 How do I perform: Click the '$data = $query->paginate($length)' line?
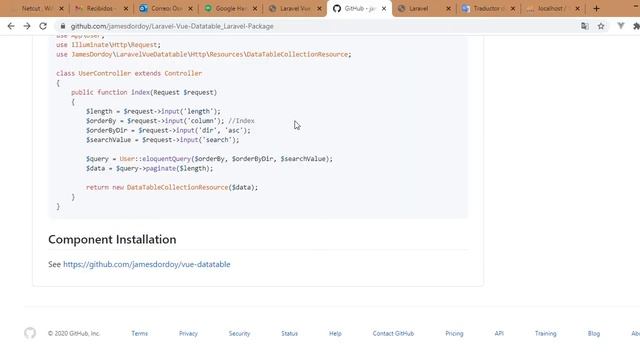(149, 168)
